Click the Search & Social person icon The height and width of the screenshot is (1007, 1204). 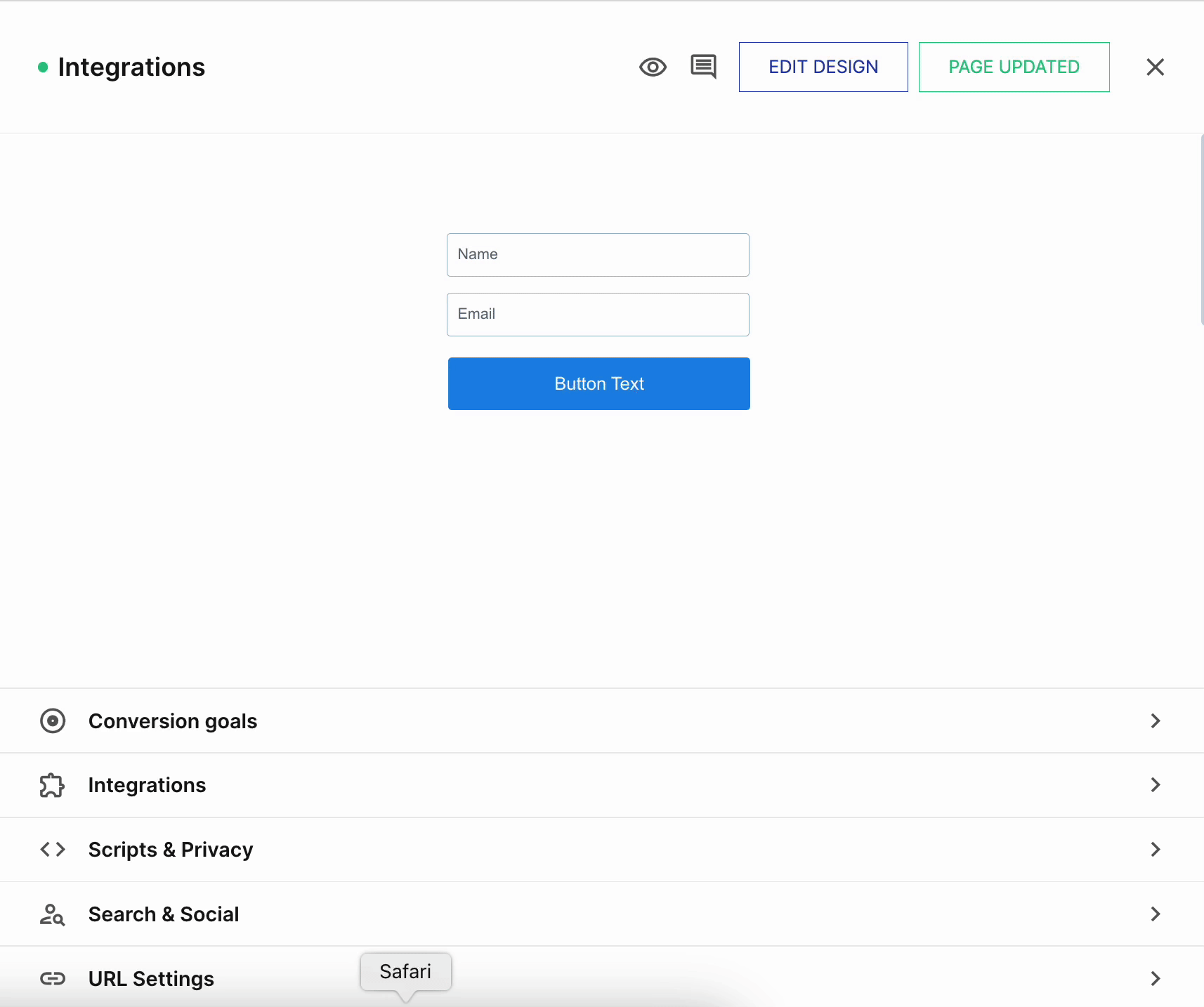click(53, 914)
